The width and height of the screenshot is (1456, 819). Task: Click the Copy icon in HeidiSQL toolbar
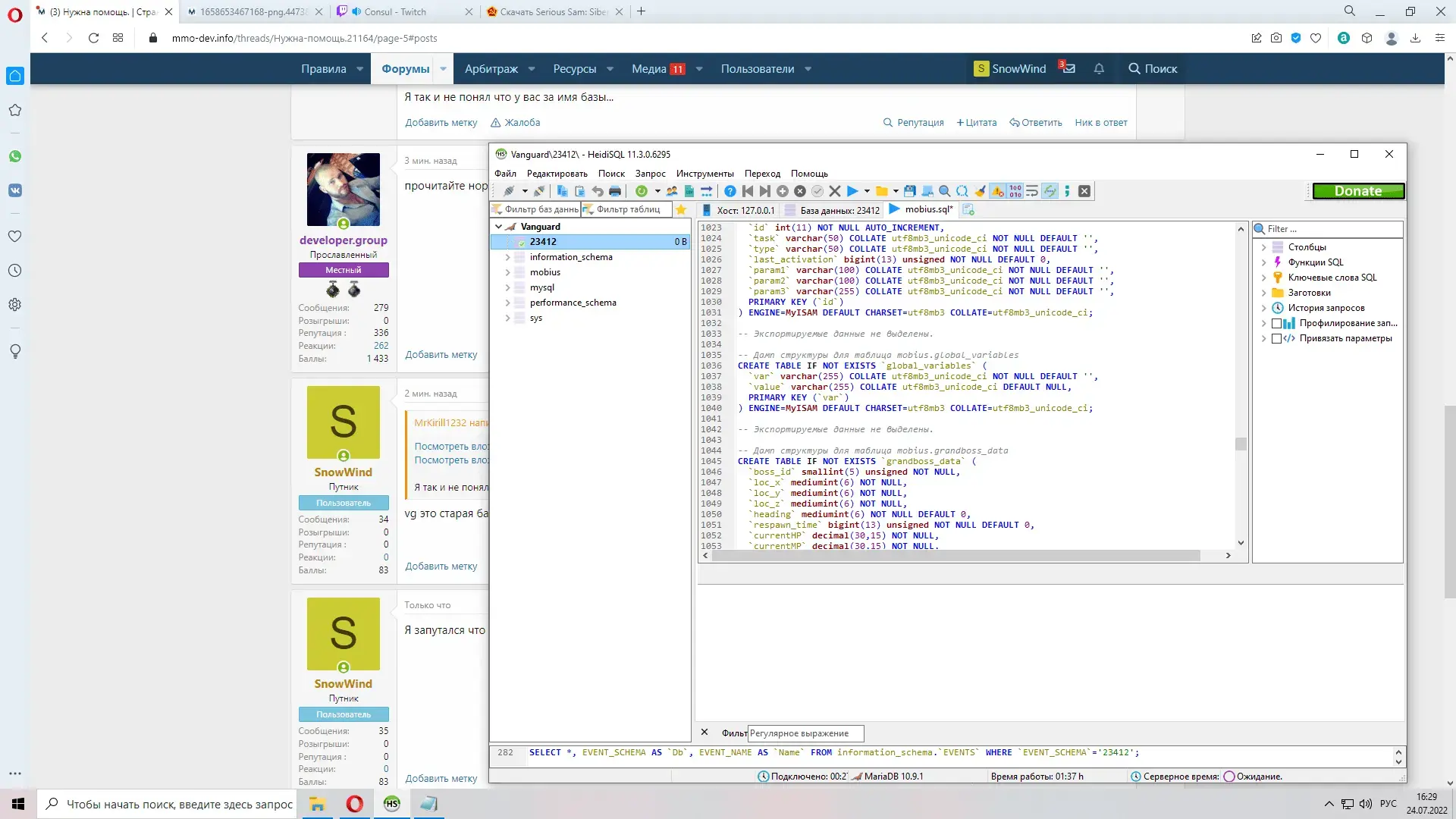coord(562,191)
